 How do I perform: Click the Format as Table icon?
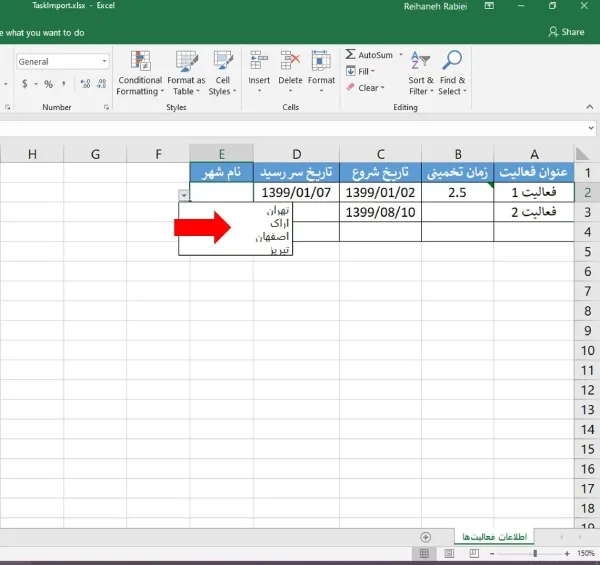click(186, 72)
